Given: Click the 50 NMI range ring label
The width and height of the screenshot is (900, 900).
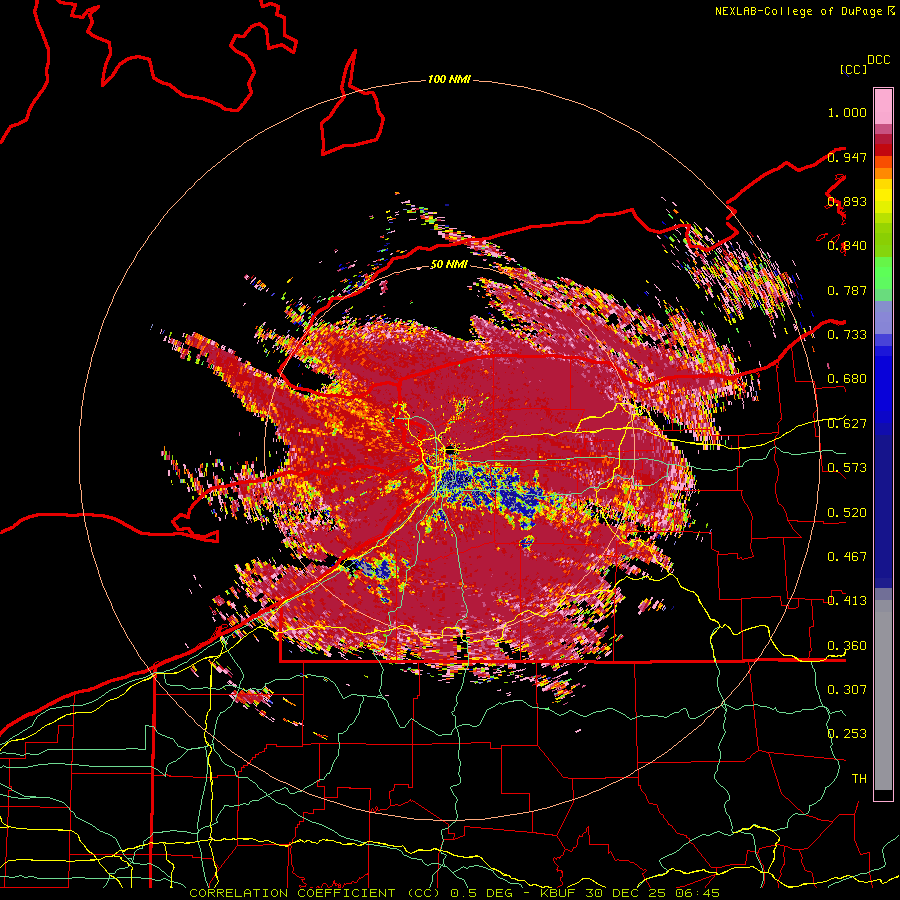Looking at the screenshot, I should [449, 265].
